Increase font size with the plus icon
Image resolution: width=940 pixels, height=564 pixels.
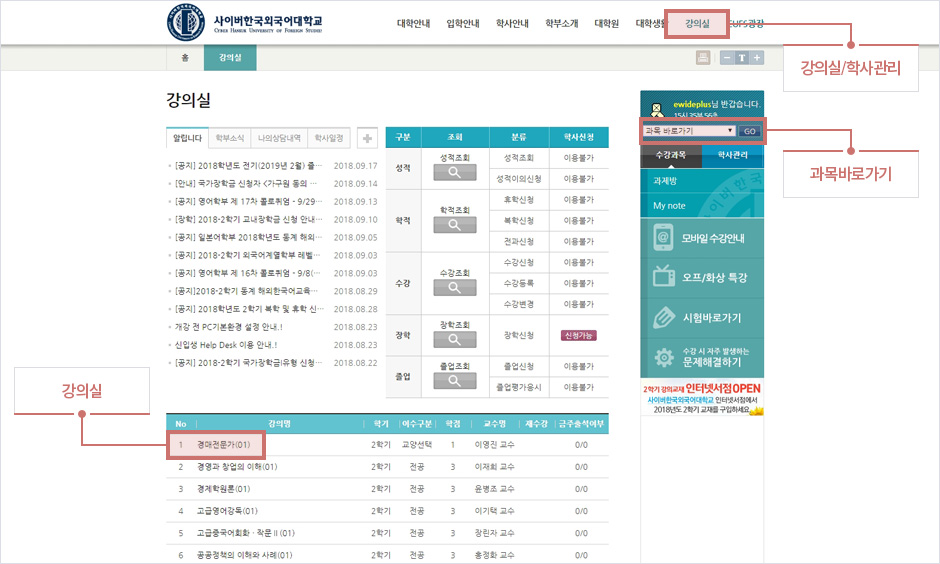[757, 58]
